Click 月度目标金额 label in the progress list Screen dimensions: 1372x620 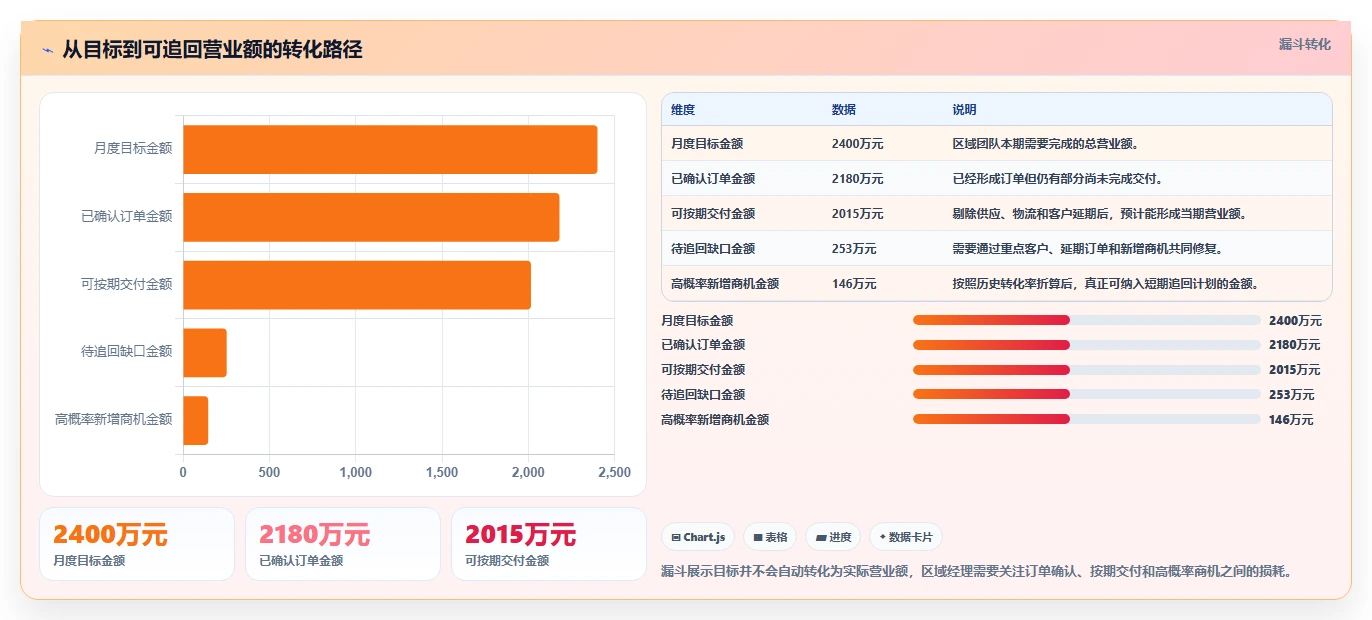pos(697,321)
